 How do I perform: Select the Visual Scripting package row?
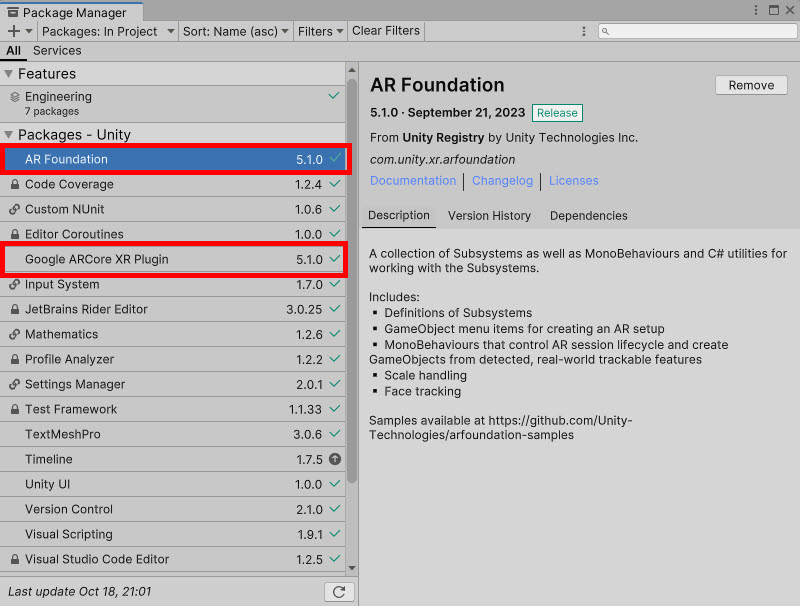[x=172, y=534]
